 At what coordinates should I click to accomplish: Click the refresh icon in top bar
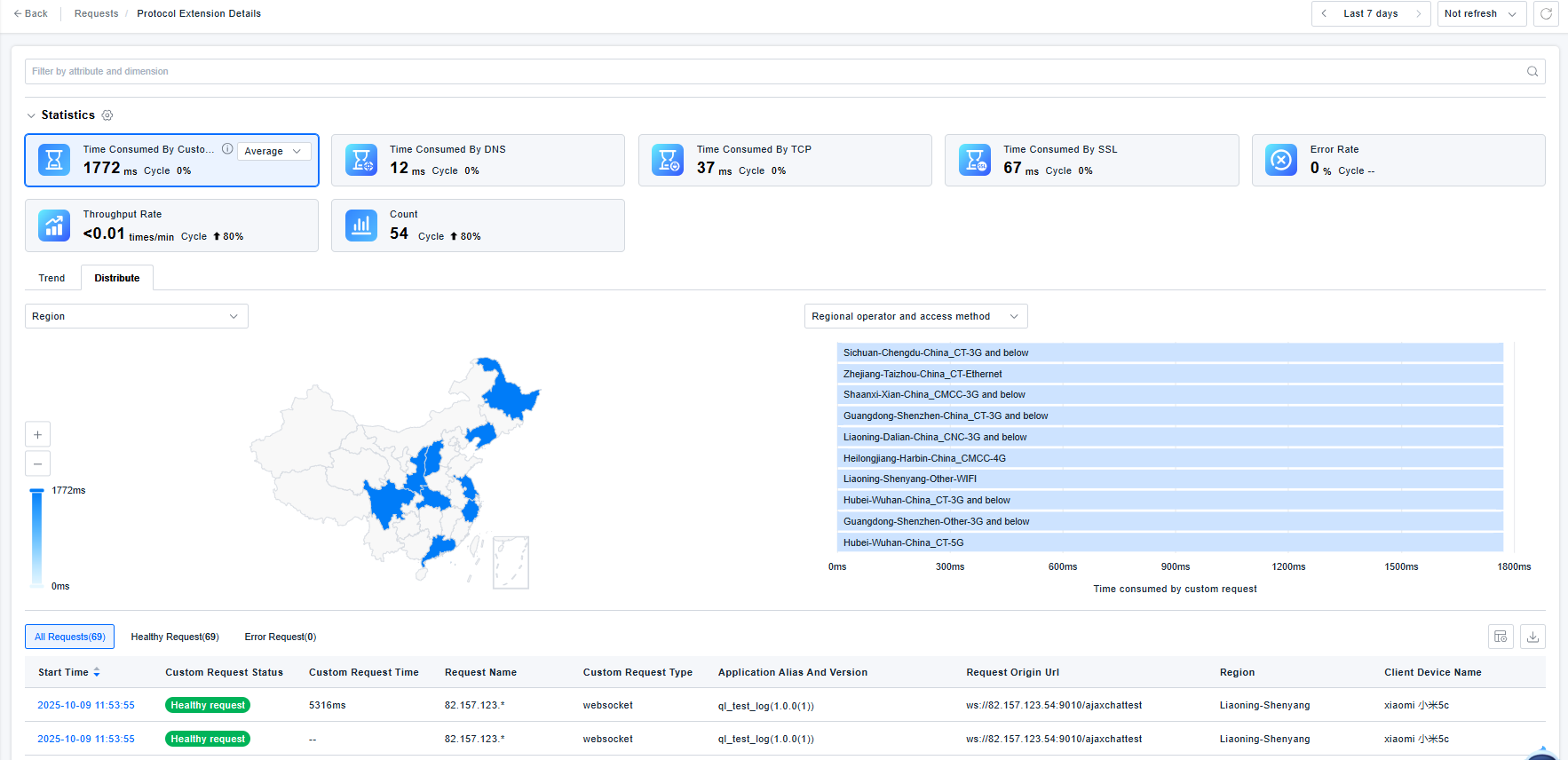click(x=1546, y=14)
